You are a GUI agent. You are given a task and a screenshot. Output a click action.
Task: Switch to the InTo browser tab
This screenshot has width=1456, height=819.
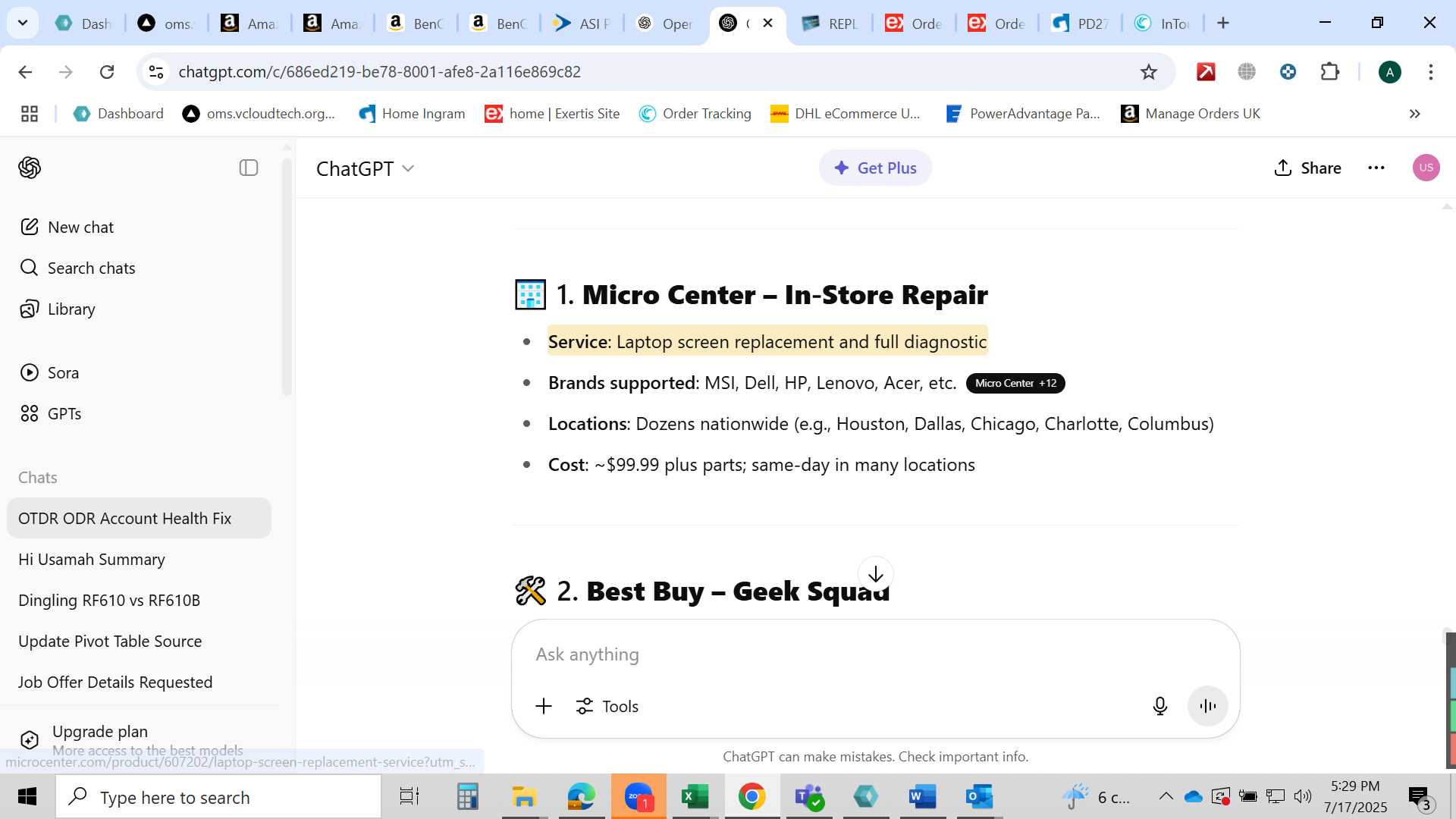pyautogui.click(x=1163, y=24)
